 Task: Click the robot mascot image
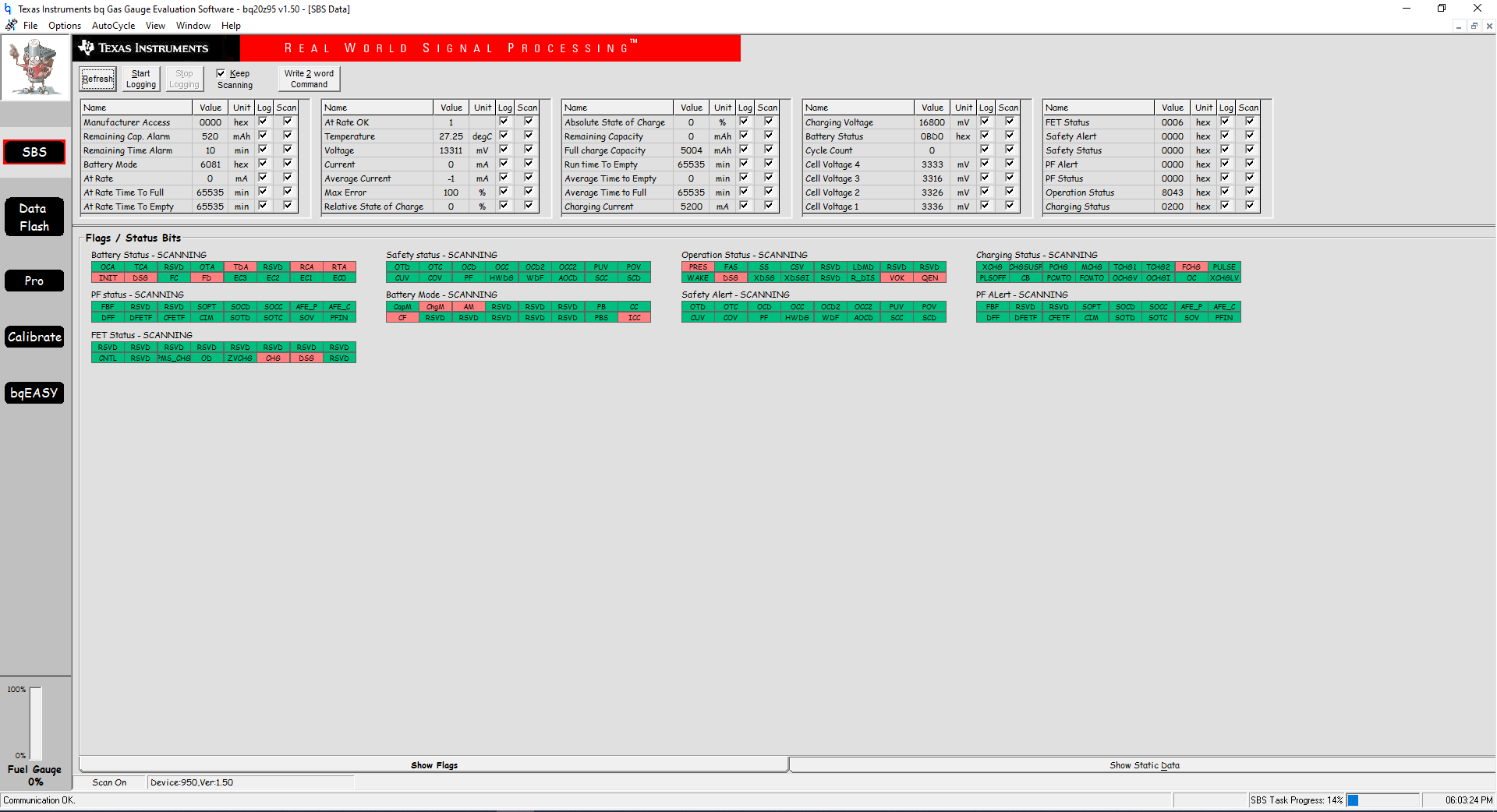coord(35,68)
